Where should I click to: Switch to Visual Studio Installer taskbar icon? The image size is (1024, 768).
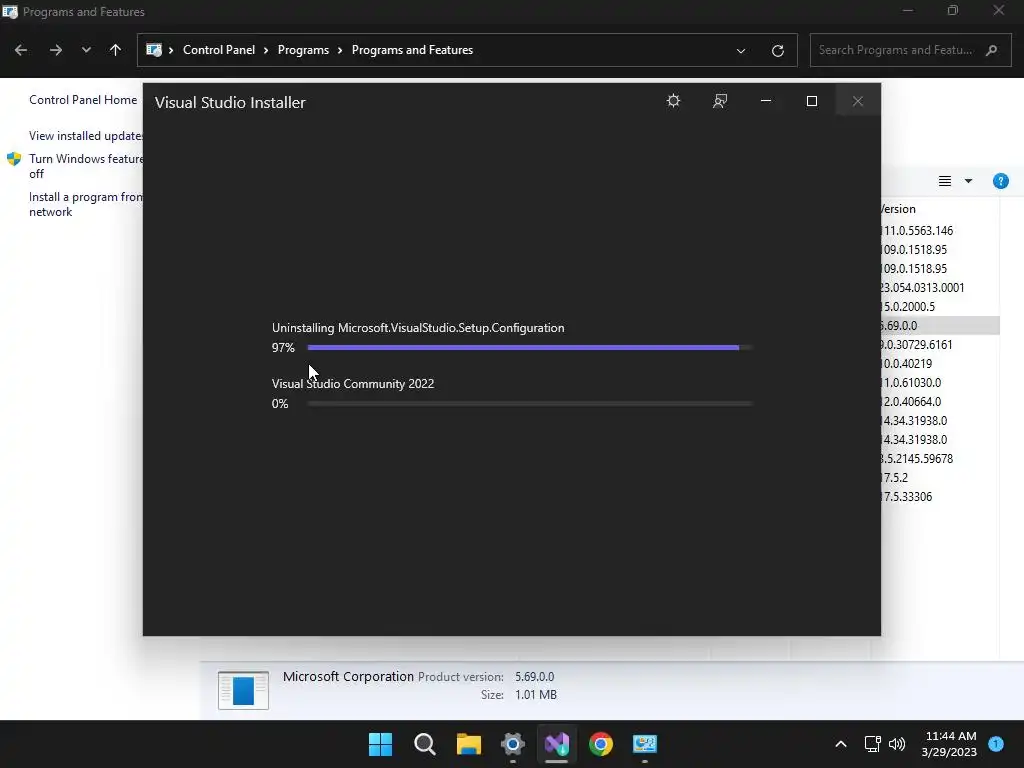[556, 744]
